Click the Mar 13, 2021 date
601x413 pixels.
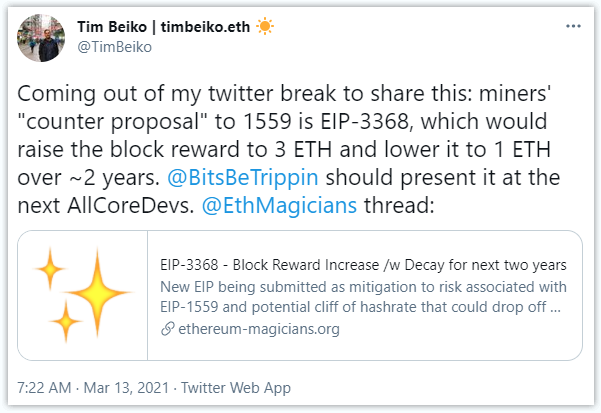126,388
